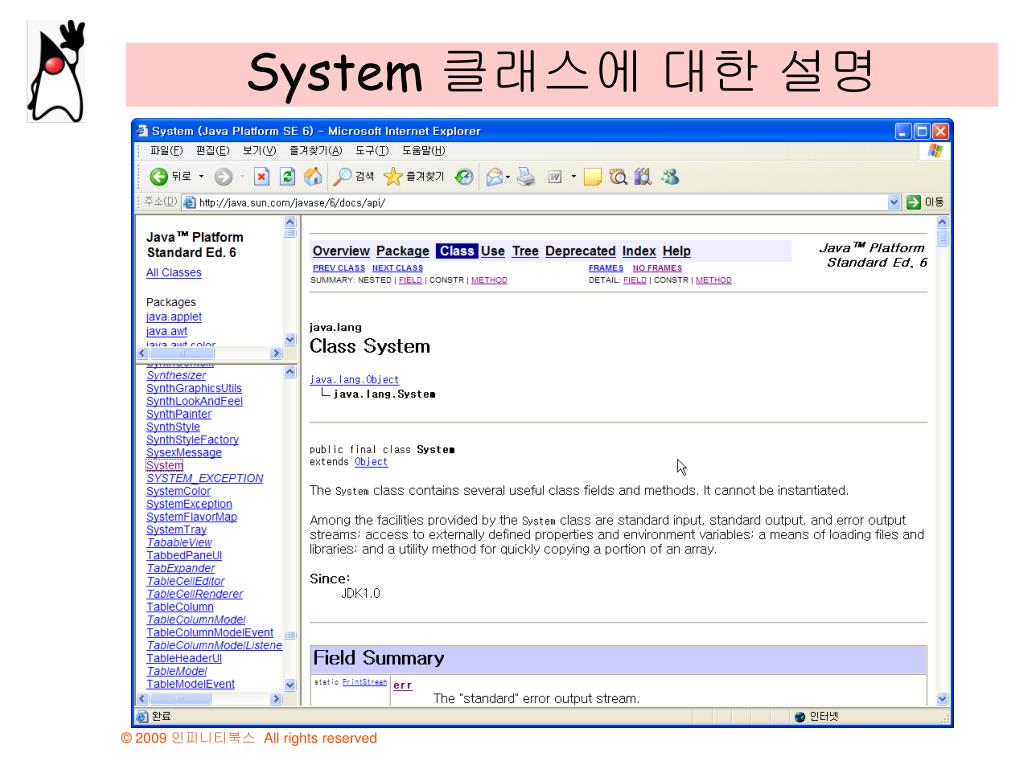Open the History icon in toolbar
Viewport: 1024px width, 768px height.
(464, 176)
